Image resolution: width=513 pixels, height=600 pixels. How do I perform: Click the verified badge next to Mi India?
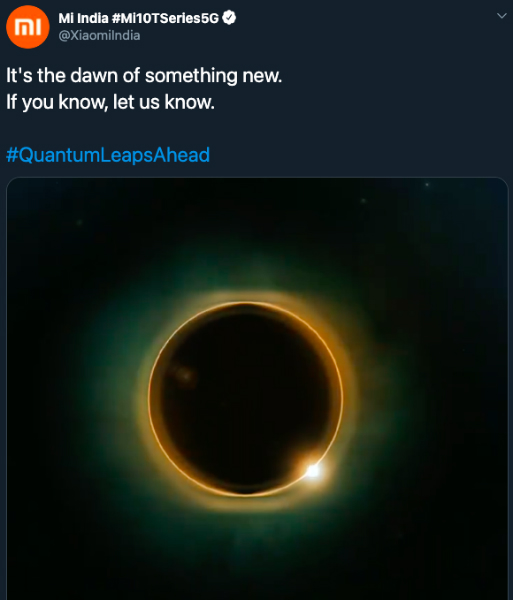[229, 18]
